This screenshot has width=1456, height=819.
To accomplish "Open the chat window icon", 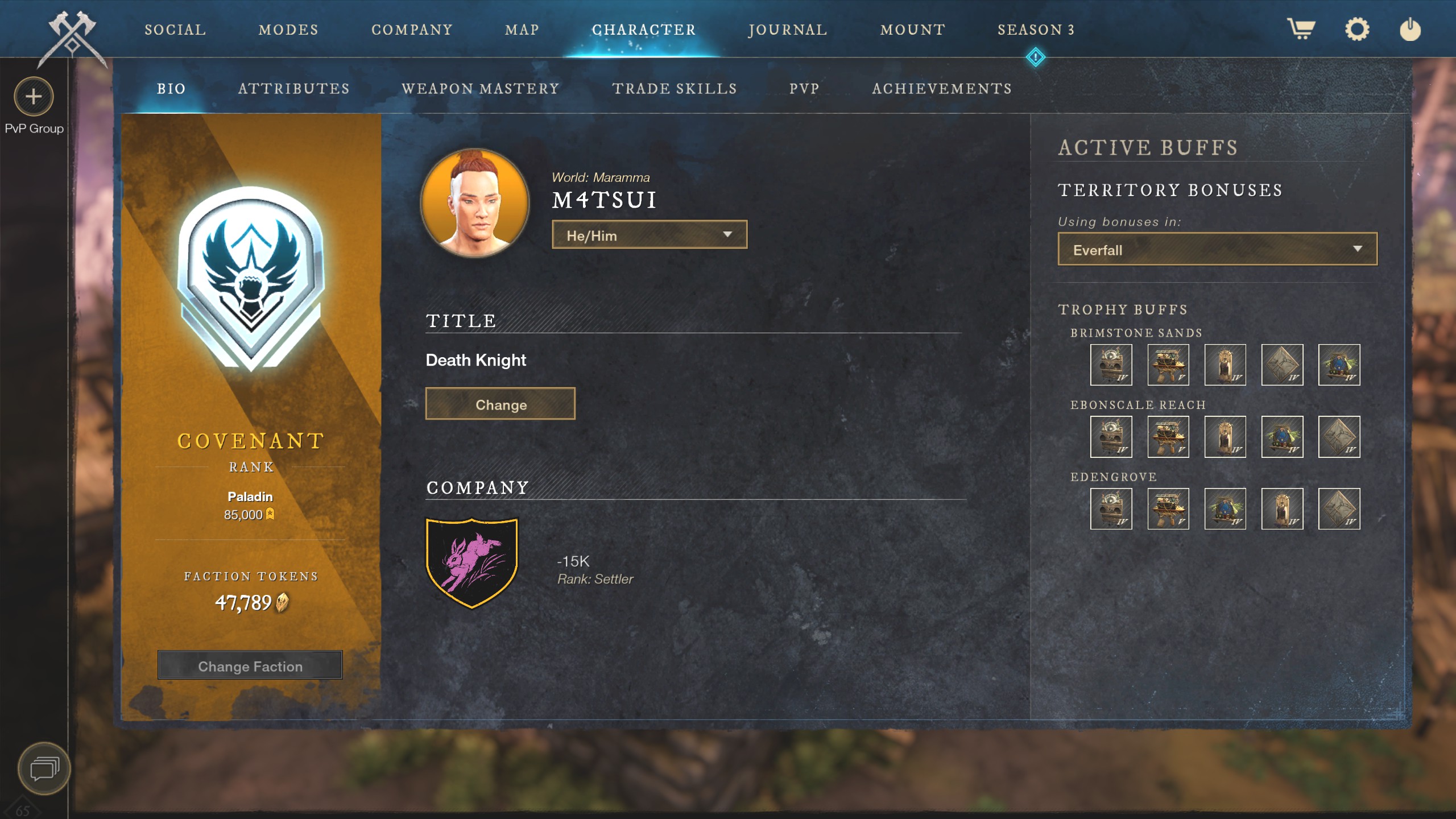I will coord(44,768).
